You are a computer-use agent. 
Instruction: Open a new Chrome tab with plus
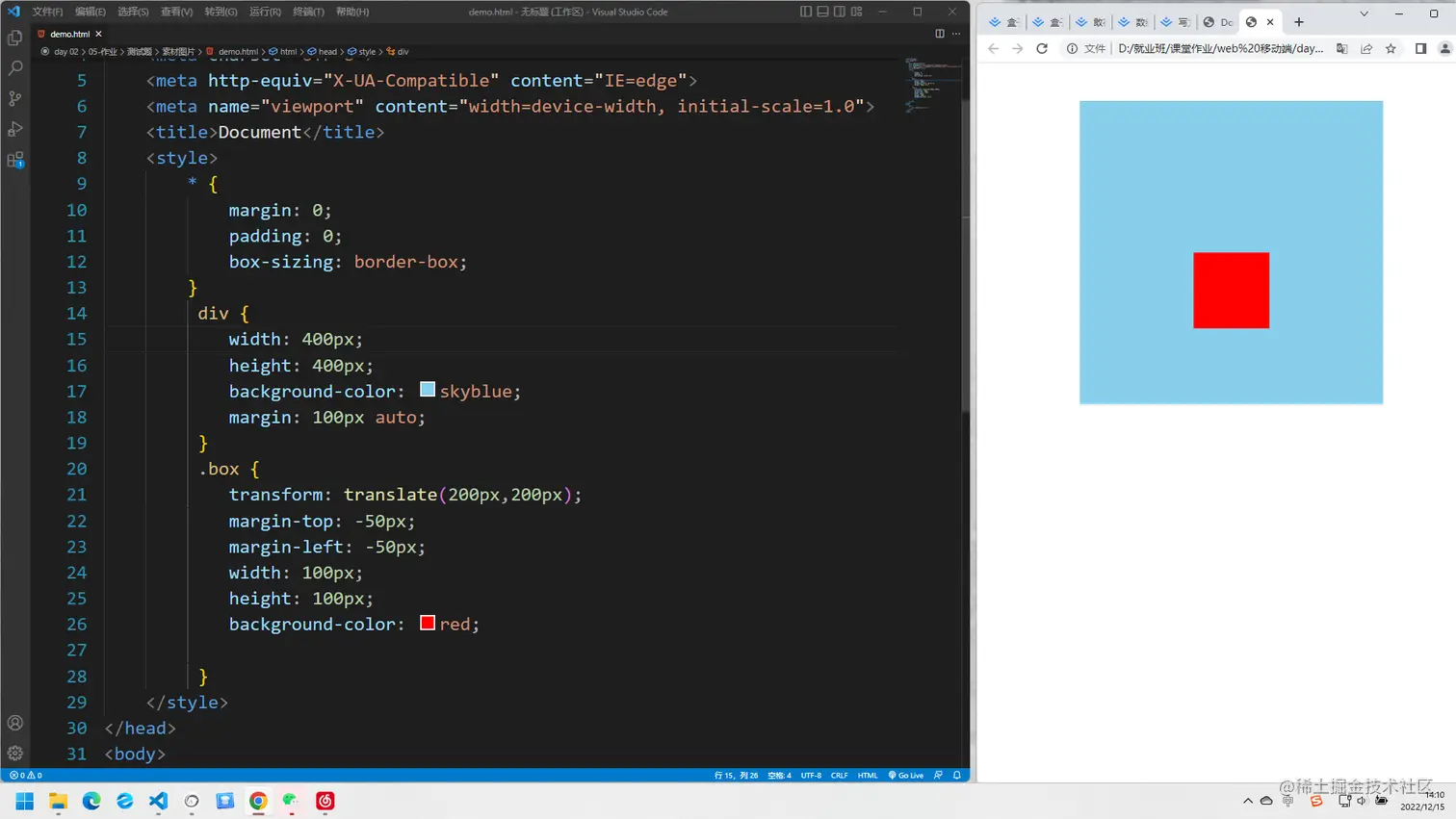pyautogui.click(x=1299, y=21)
